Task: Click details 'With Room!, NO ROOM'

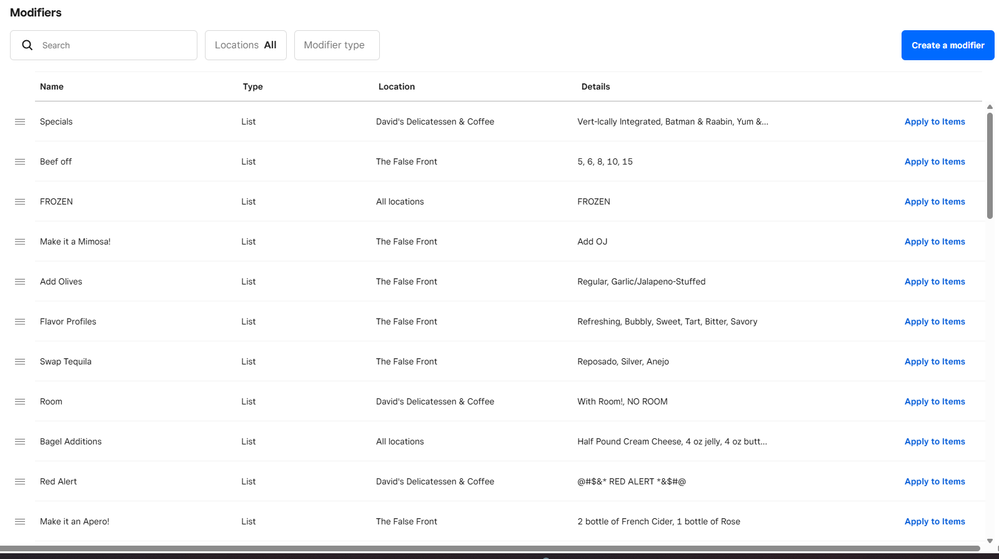Action: (622, 402)
